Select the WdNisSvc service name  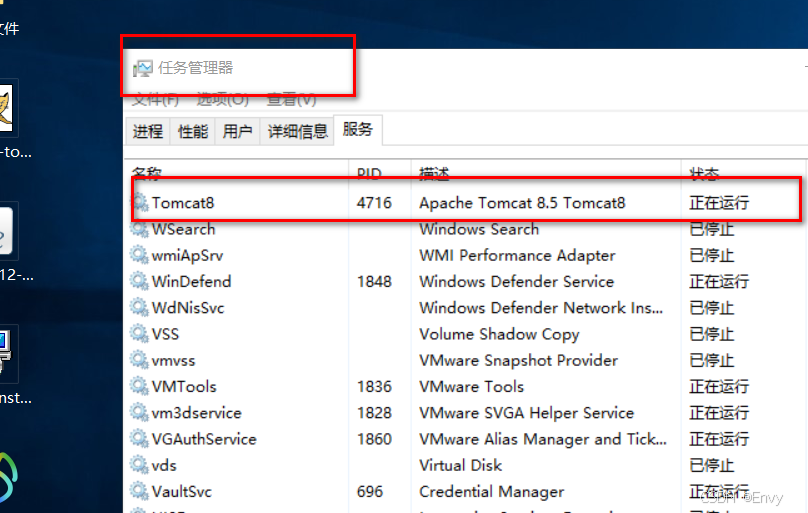coord(188,308)
